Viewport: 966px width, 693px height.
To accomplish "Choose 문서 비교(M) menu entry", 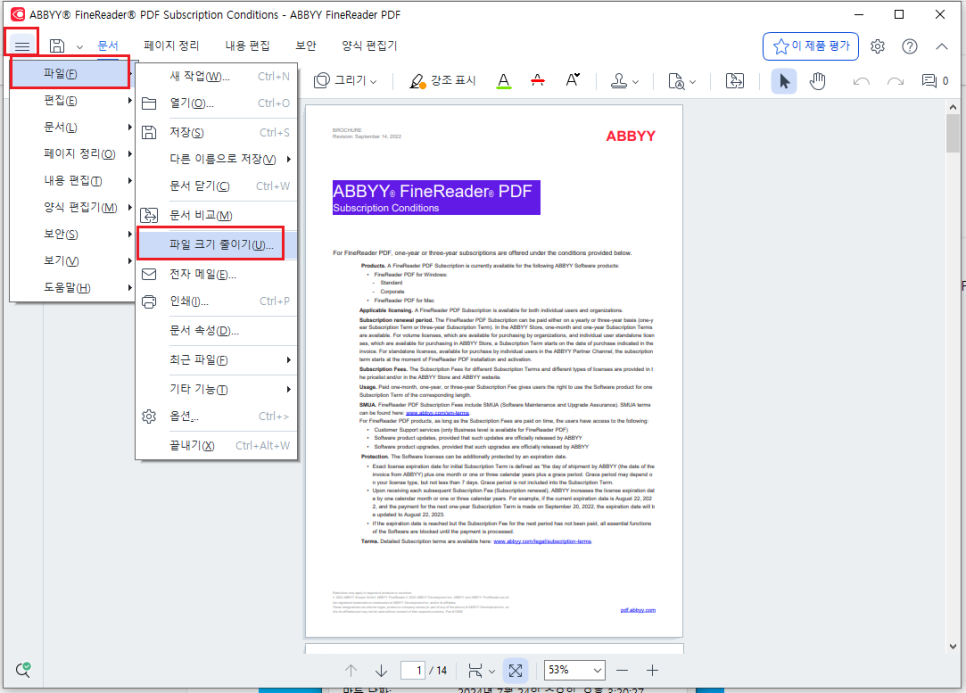I will [216, 215].
